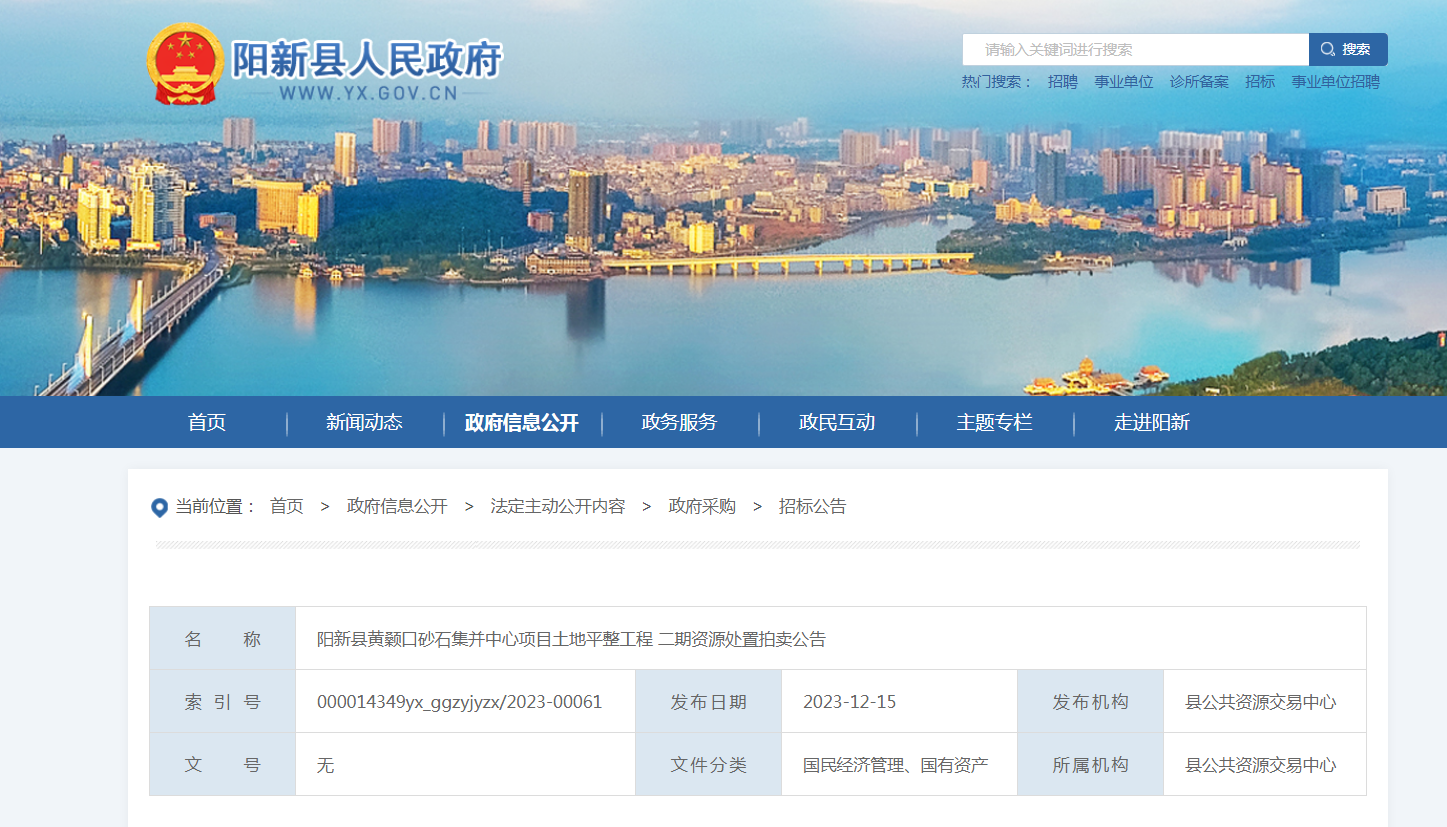Screen dimensions: 1447x827
Task: Click the national emblem logo icon
Action: pos(186,64)
